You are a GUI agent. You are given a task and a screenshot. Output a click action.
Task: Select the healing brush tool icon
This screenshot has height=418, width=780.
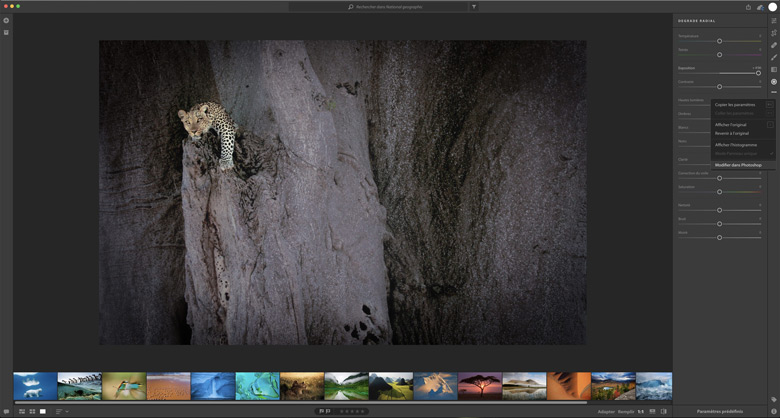(x=774, y=45)
